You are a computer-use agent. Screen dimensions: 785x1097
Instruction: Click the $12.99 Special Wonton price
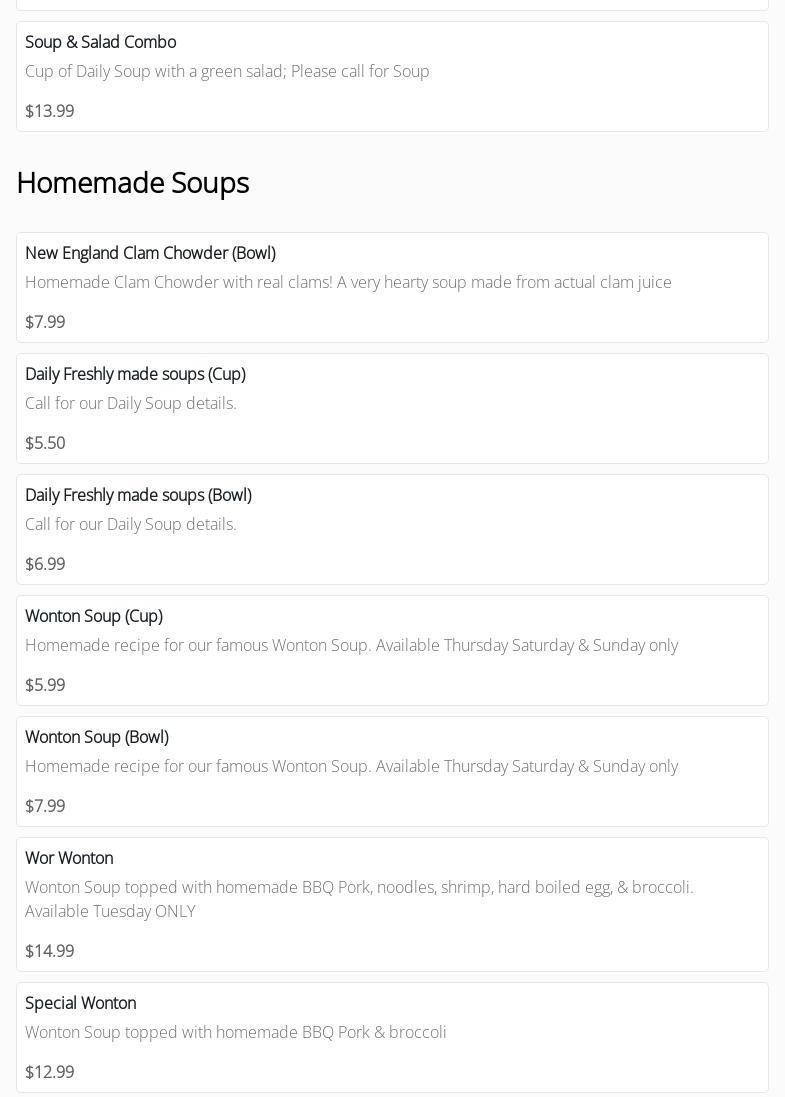point(49,1072)
